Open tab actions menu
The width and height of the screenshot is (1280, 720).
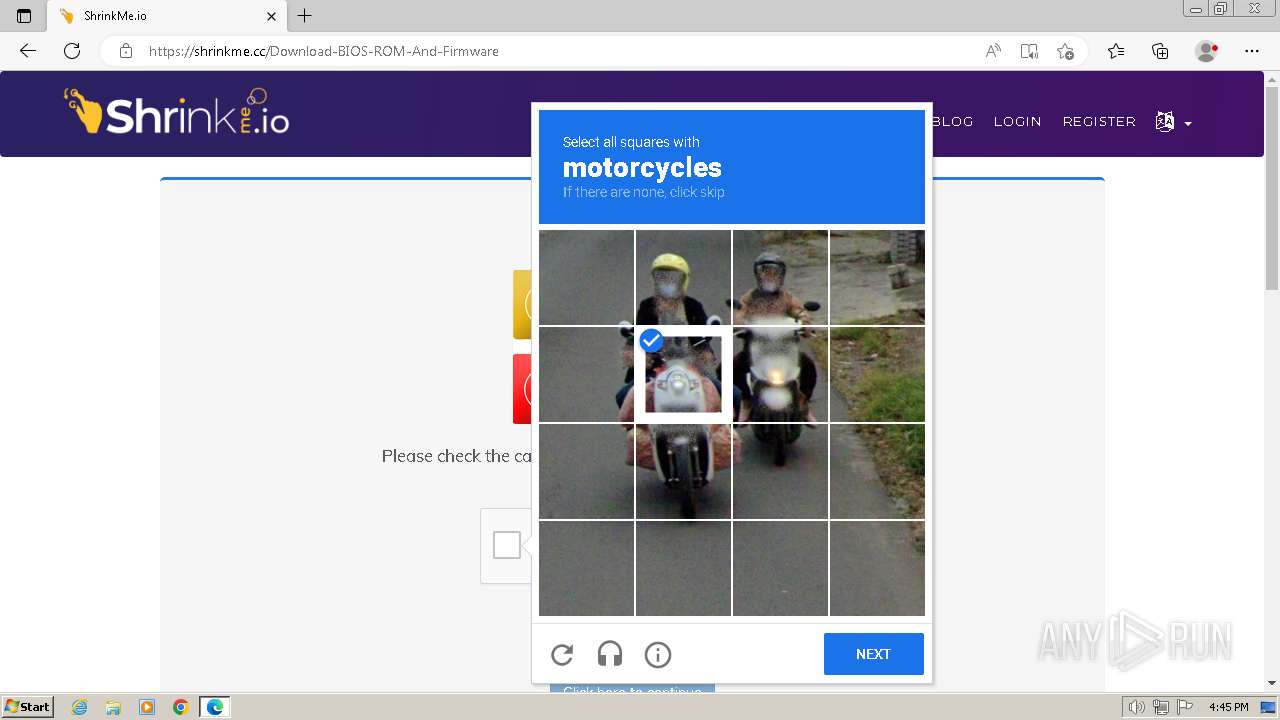24,16
